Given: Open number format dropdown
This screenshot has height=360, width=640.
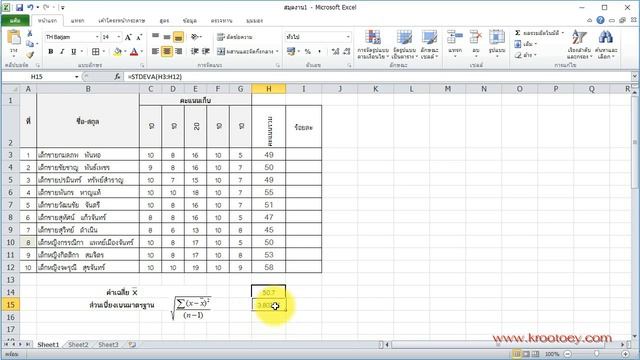Looking at the screenshot, I should (x=348, y=37).
